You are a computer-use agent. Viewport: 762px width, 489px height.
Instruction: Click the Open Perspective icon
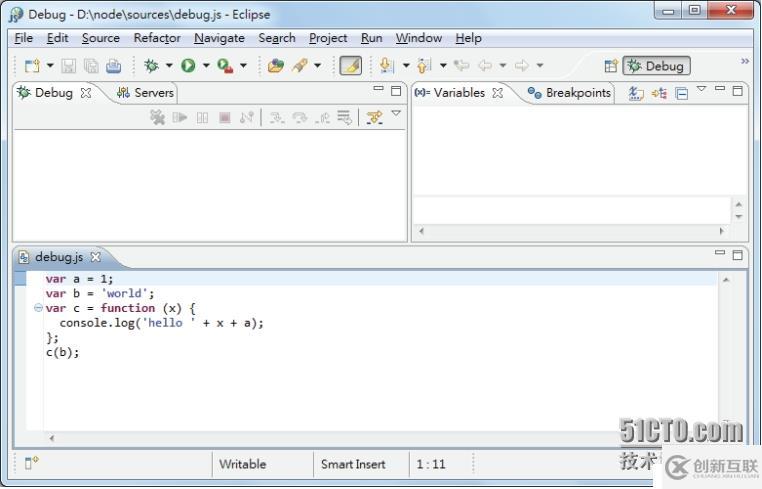point(611,66)
